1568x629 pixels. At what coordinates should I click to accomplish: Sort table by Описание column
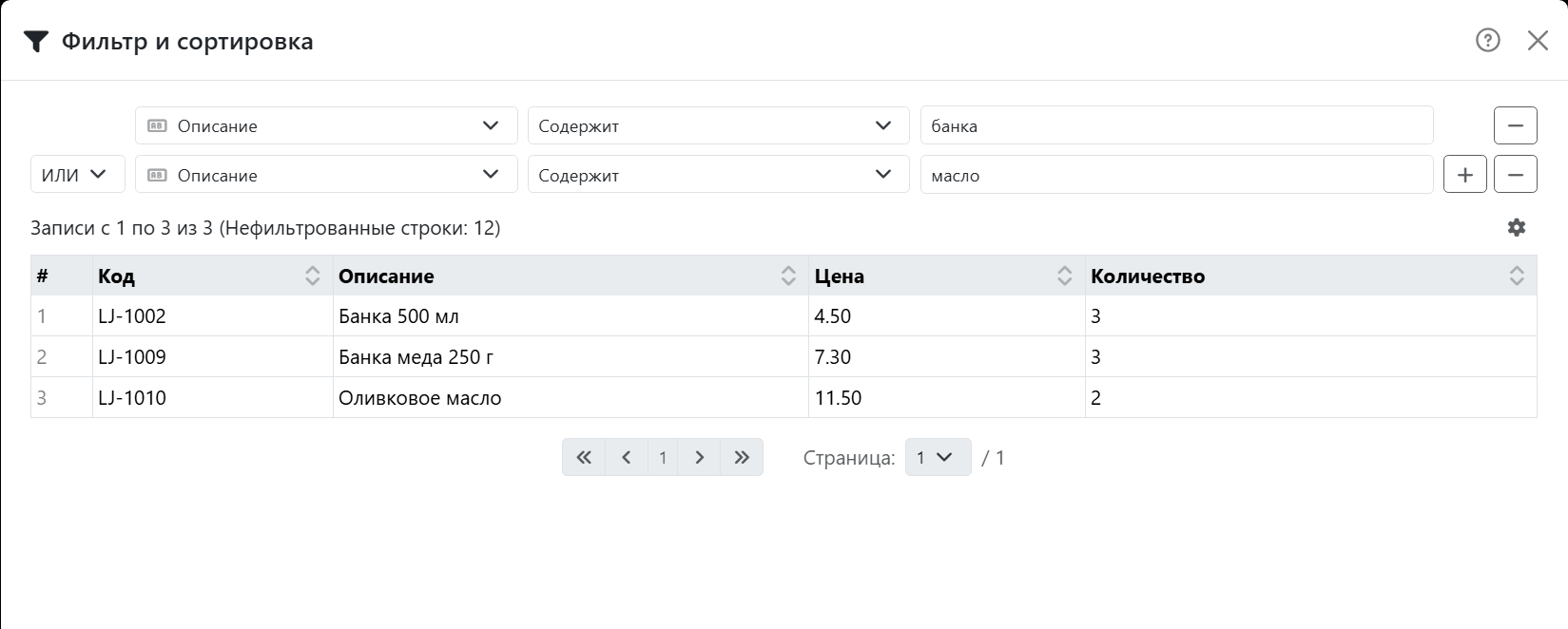click(788, 276)
